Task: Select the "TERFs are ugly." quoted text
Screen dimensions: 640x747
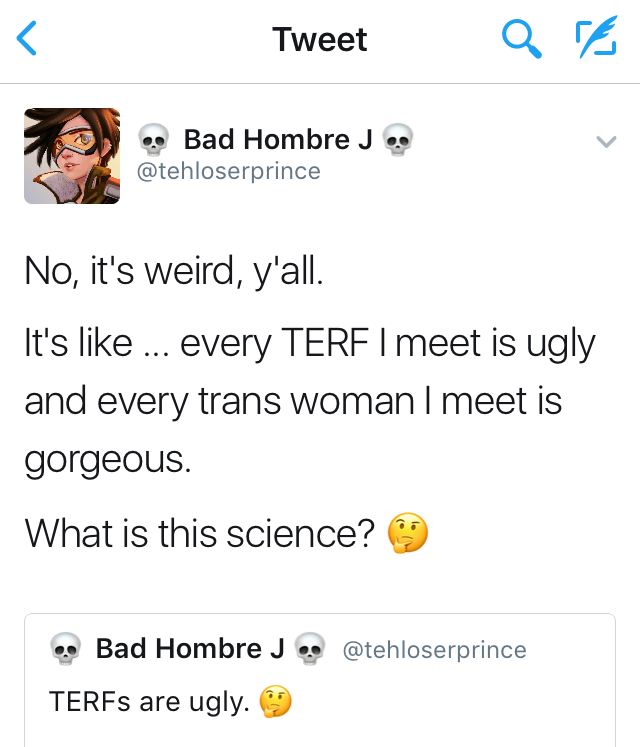Action: [148, 703]
